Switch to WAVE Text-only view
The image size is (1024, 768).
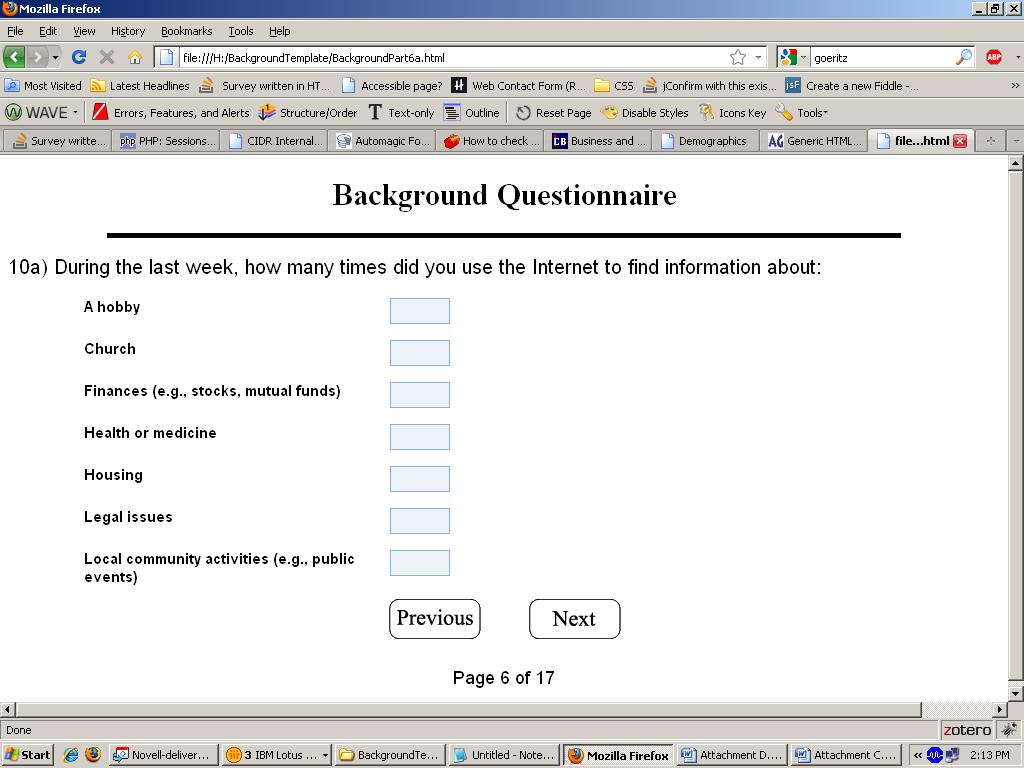(402, 112)
